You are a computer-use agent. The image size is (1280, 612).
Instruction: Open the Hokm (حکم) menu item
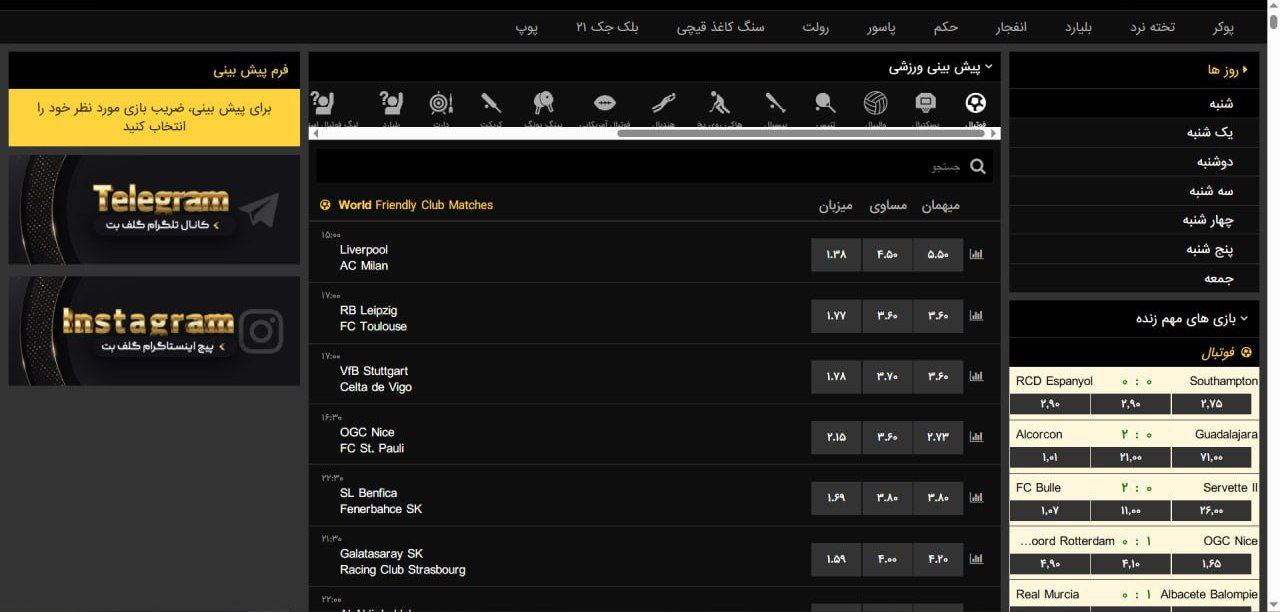click(x=946, y=27)
